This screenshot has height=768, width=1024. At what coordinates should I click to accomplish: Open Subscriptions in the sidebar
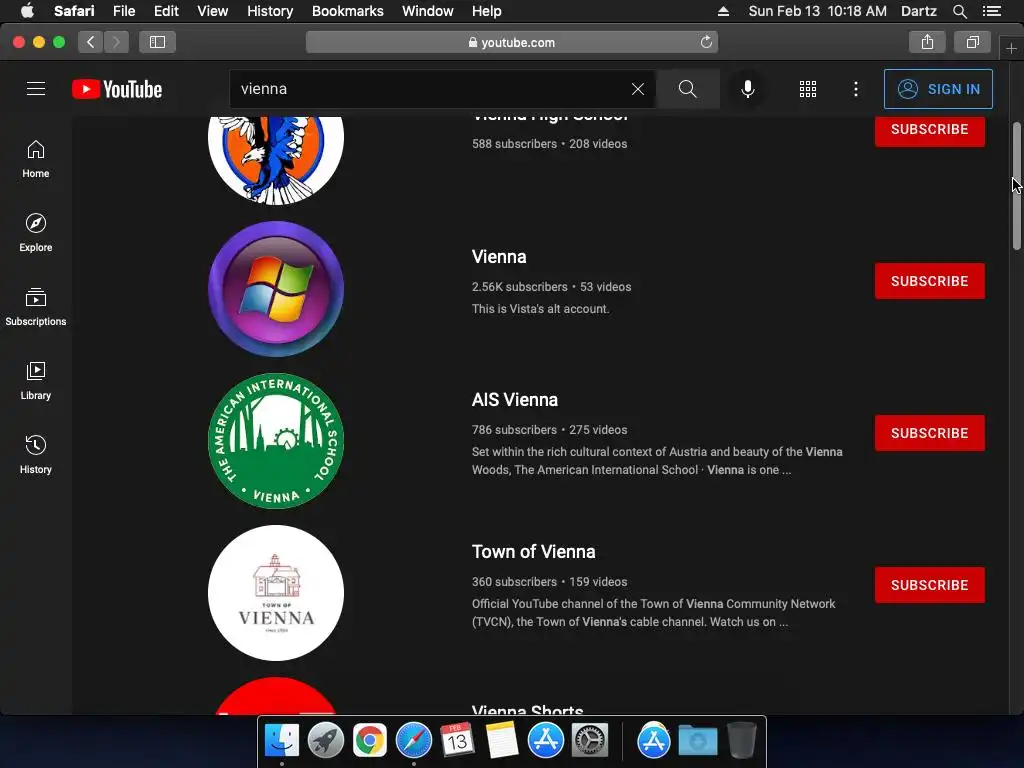[x=36, y=307]
